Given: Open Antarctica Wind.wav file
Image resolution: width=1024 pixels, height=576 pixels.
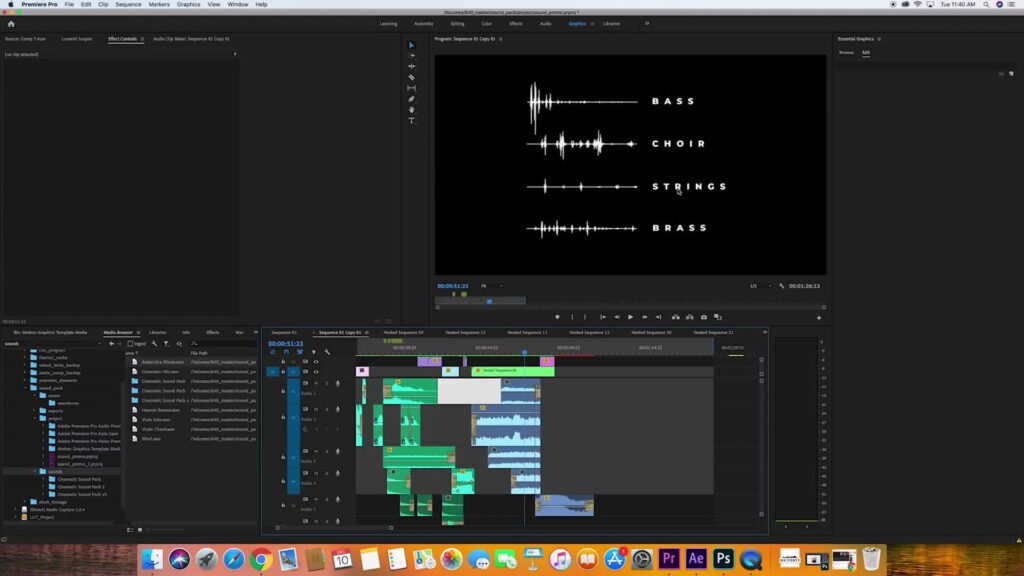Looking at the screenshot, I should click(162, 362).
